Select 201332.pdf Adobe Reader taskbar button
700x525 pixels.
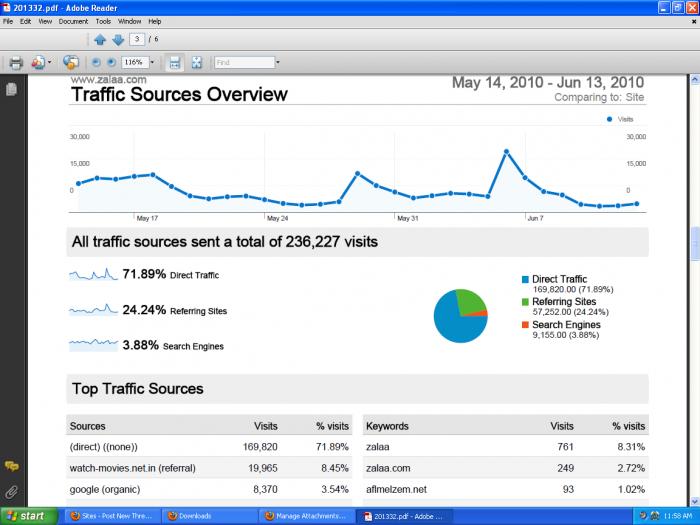click(x=404, y=516)
